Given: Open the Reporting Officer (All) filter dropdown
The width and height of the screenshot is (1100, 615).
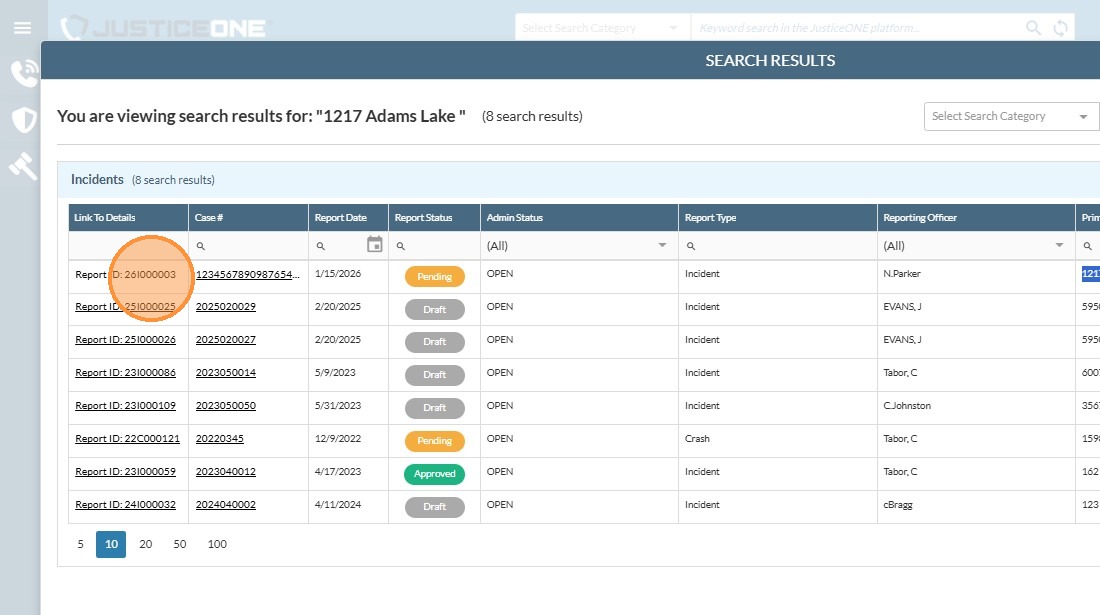Looking at the screenshot, I should (975, 245).
